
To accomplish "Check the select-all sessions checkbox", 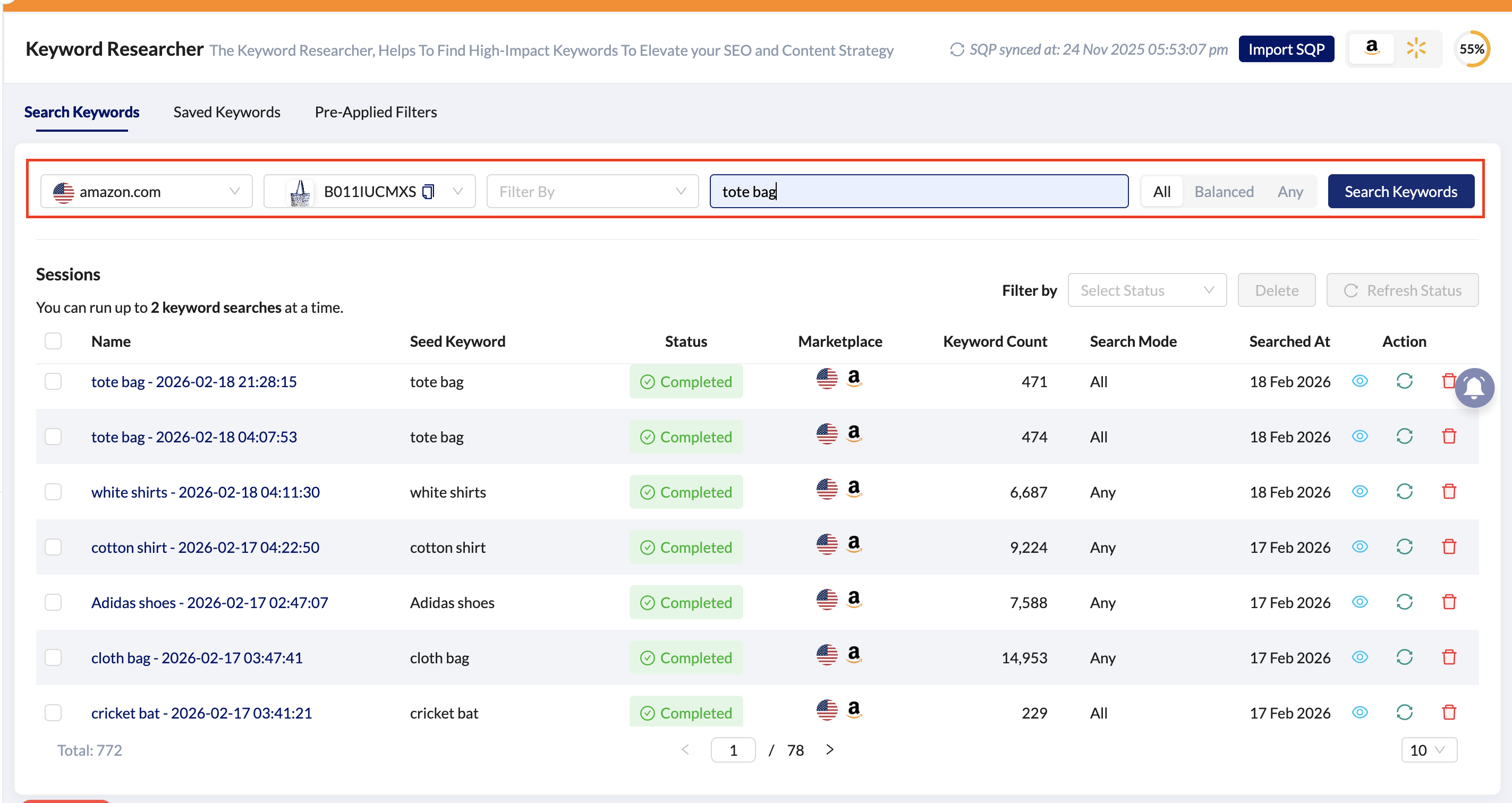I will coord(54,341).
